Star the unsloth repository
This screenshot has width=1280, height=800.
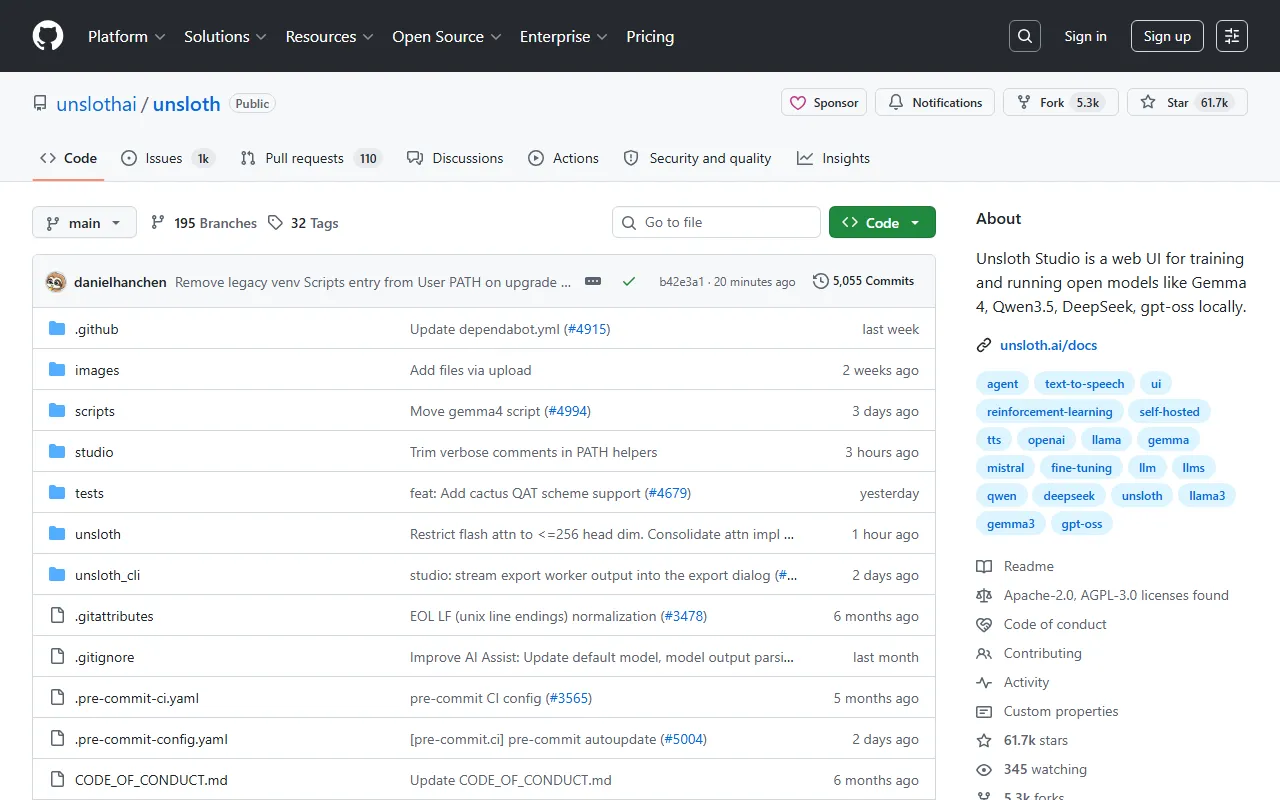(1167, 103)
